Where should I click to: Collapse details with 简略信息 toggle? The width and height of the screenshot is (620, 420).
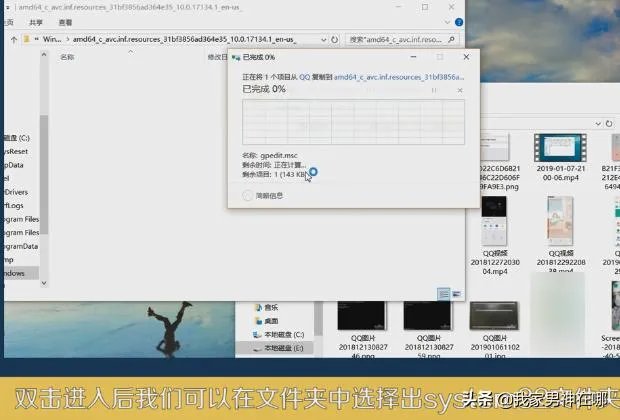[263, 195]
